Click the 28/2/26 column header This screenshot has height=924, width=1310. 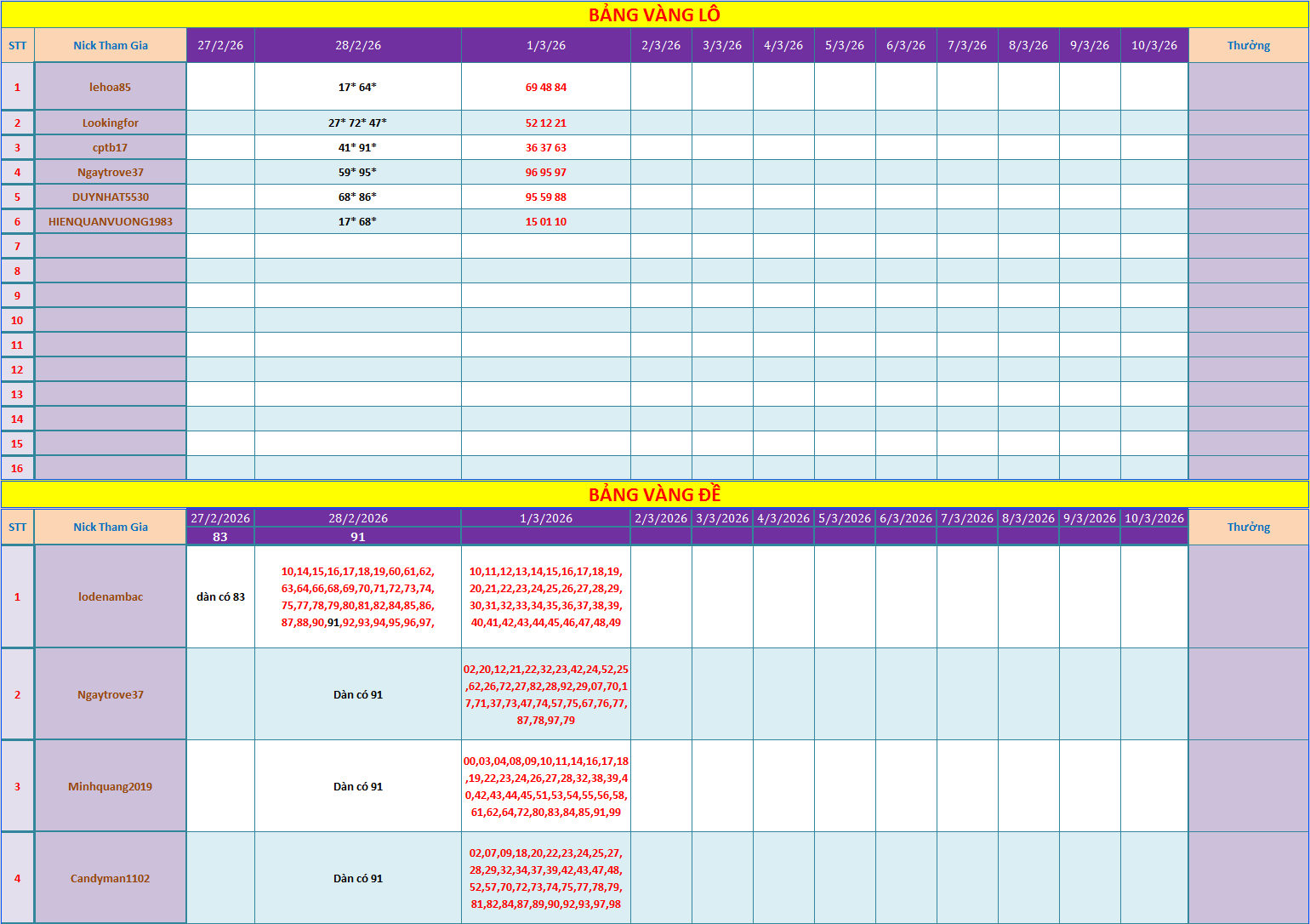pos(357,45)
